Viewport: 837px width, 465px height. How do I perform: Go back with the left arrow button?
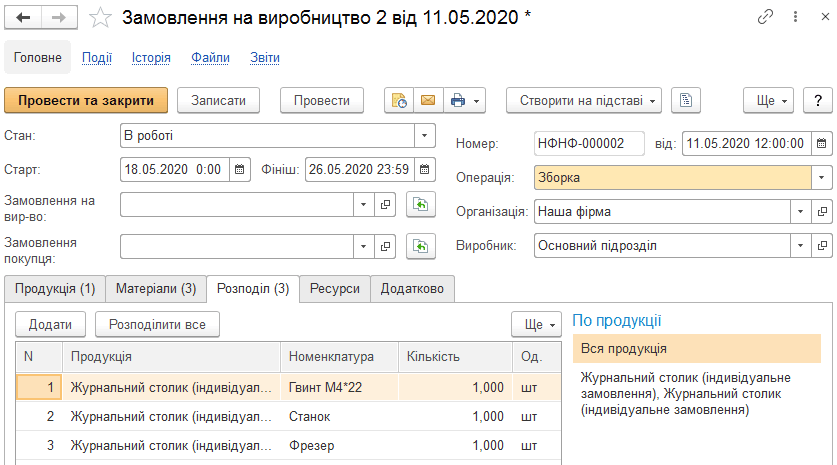23,18
